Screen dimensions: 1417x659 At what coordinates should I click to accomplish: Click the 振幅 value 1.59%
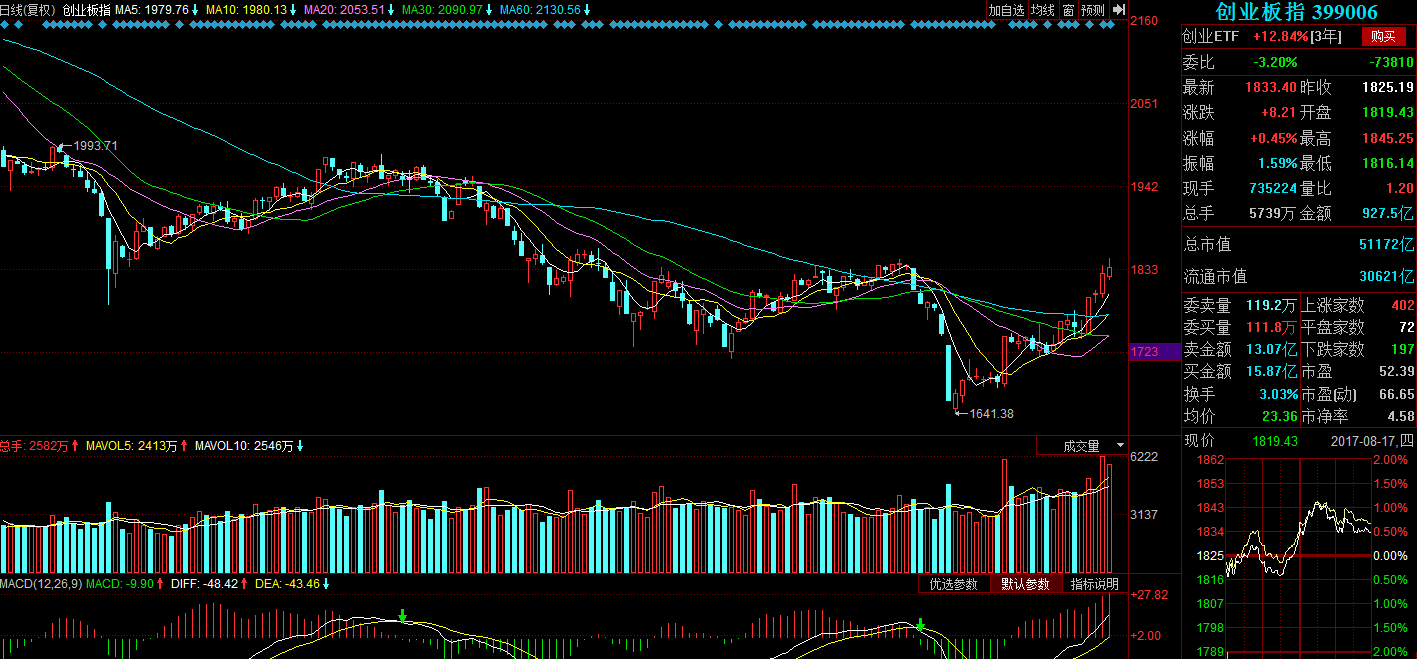pos(1277,163)
